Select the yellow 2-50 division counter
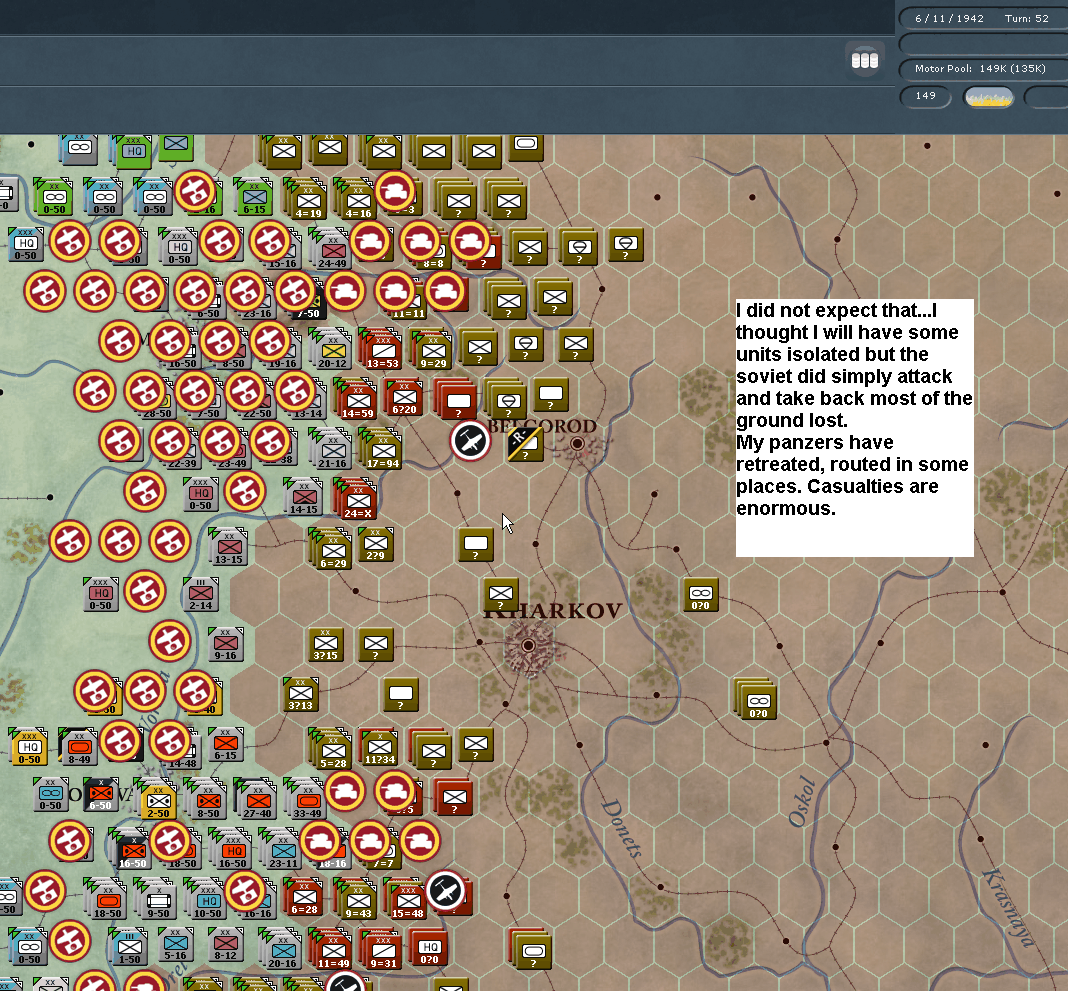Image resolution: width=1068 pixels, height=991 pixels. coord(157,800)
